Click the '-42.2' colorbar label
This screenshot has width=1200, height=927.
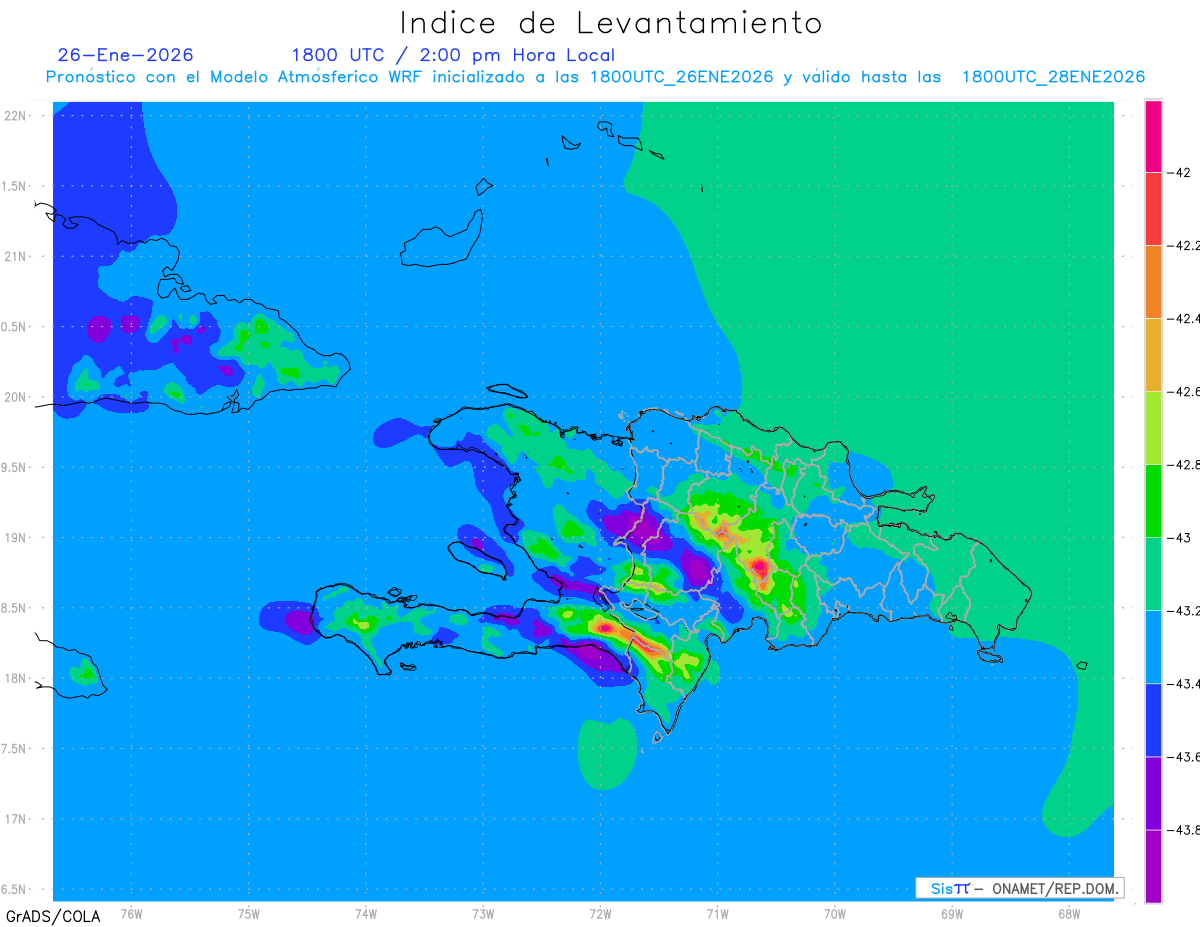pyautogui.click(x=1183, y=245)
